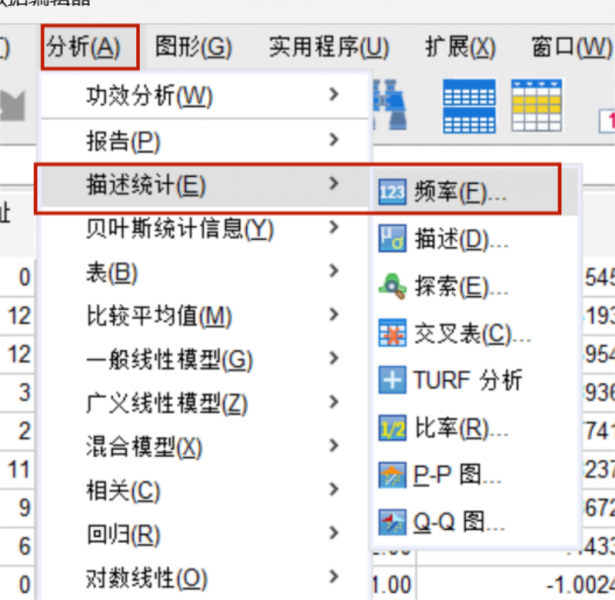Expand submenu arrow for 一般线性模型(G)
Screen dimensions: 615x600
click(x=334, y=358)
